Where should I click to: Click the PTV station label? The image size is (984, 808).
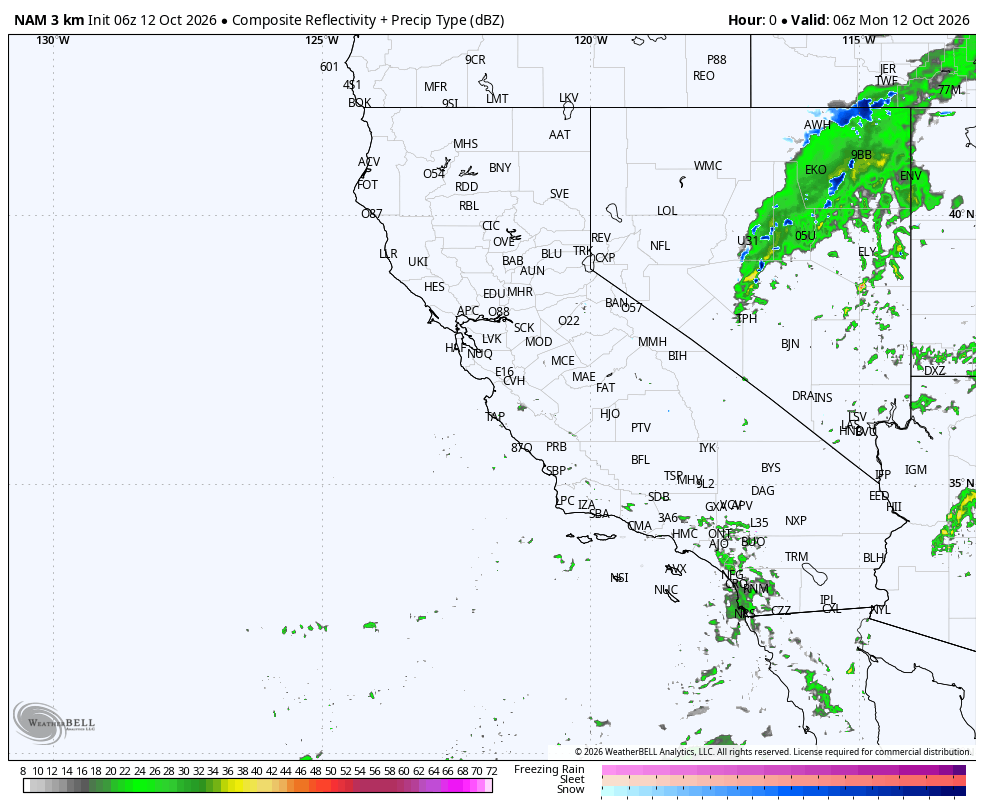(x=641, y=428)
